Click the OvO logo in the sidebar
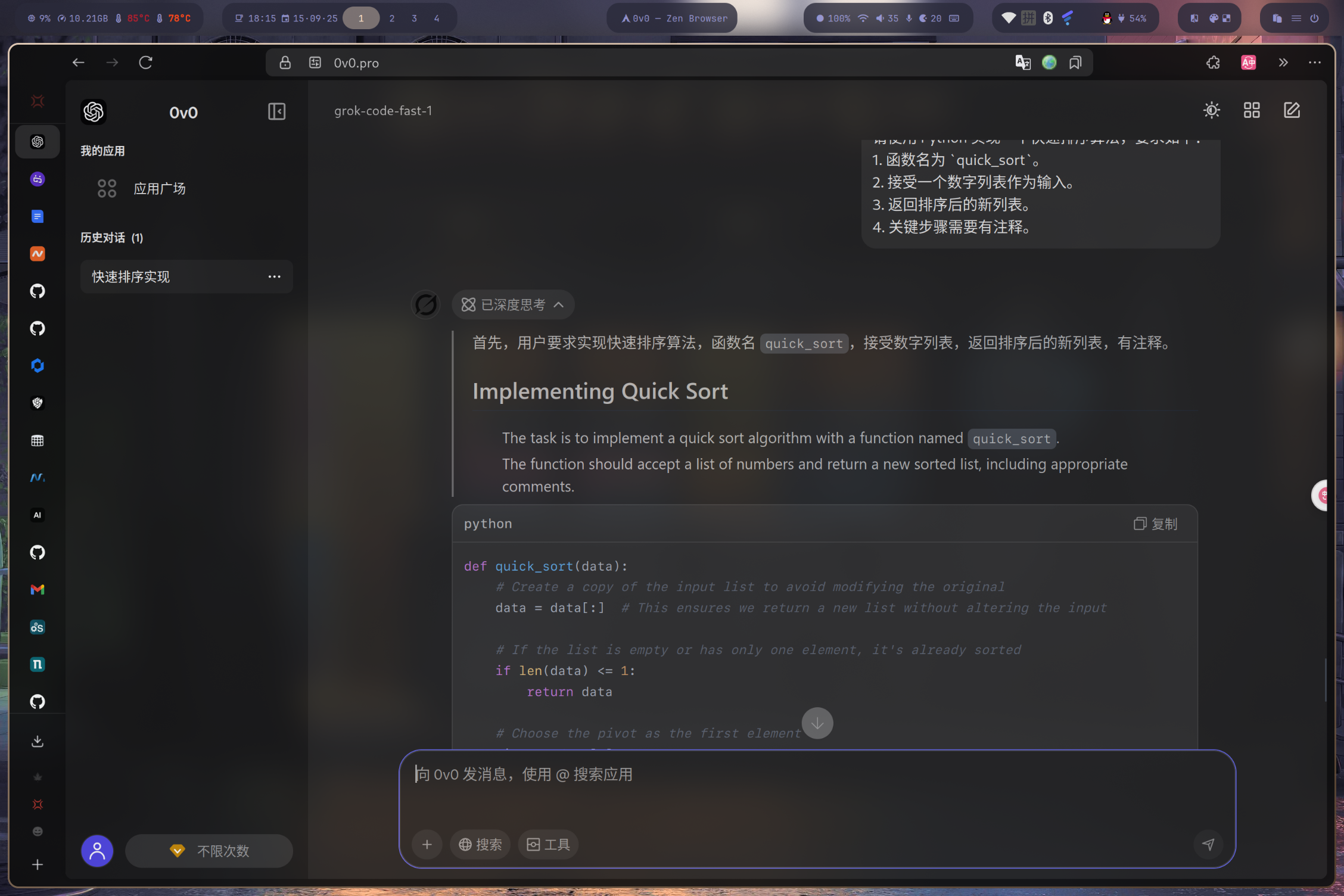This screenshot has width=1344, height=896. click(x=94, y=112)
